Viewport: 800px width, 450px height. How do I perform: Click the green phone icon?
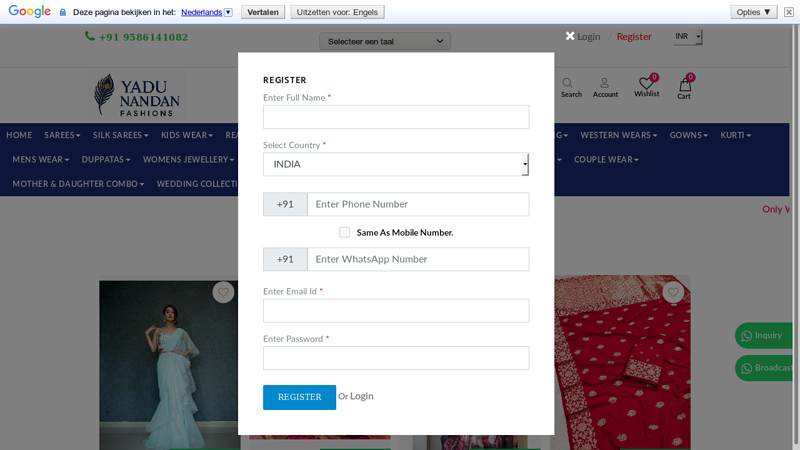click(90, 36)
